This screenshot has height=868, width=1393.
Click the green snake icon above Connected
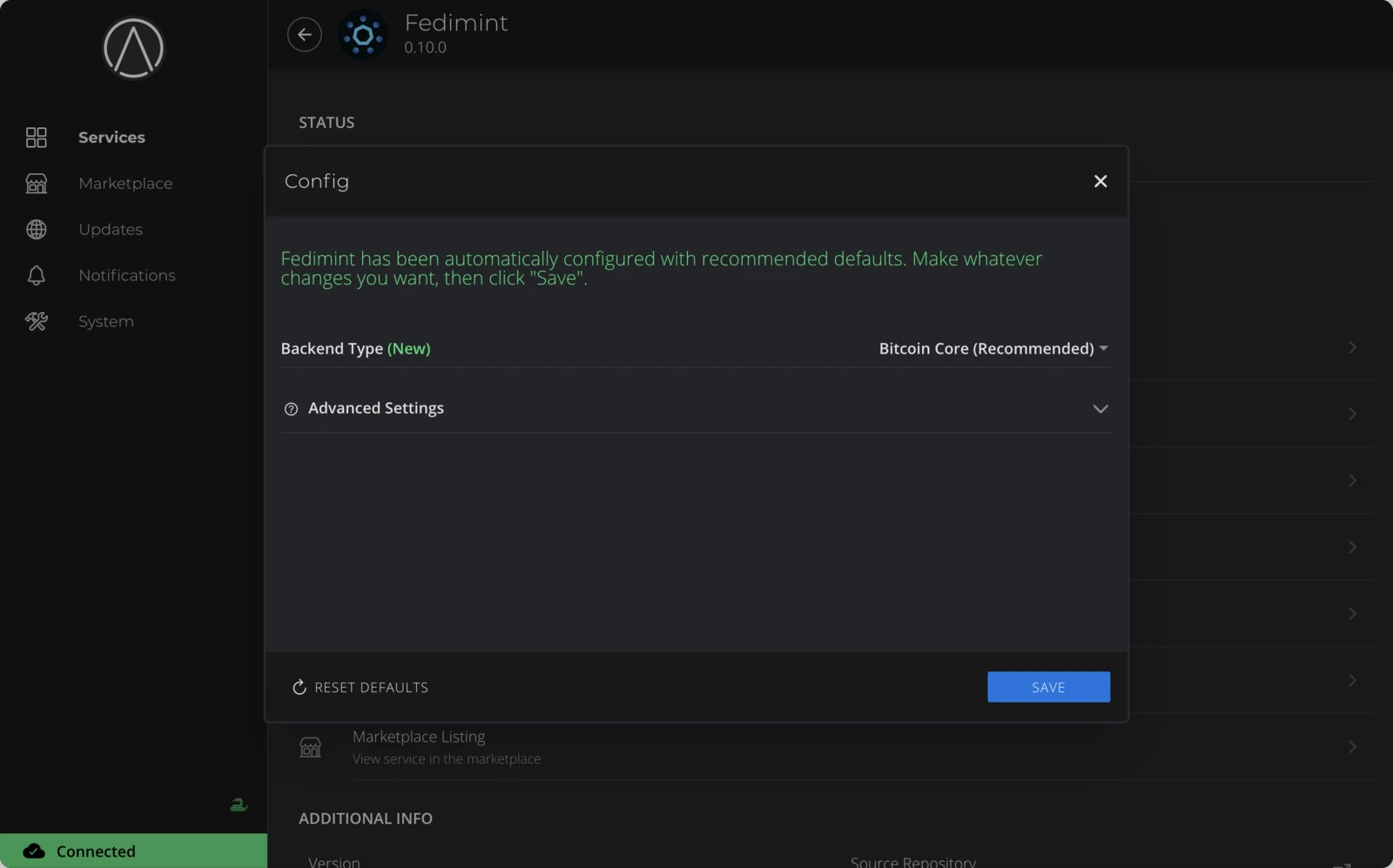[238, 804]
